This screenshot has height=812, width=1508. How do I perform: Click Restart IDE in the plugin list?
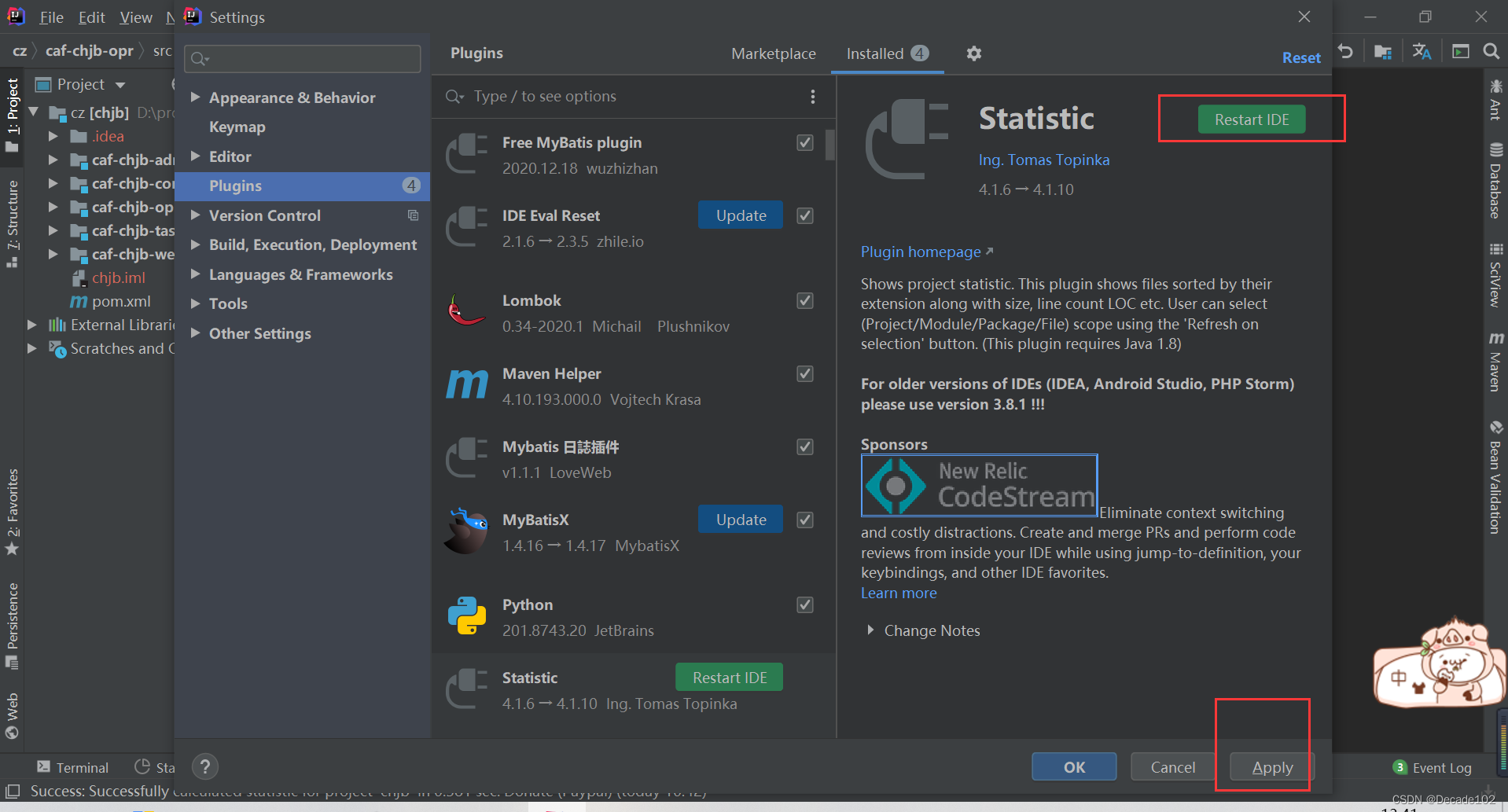tap(730, 678)
